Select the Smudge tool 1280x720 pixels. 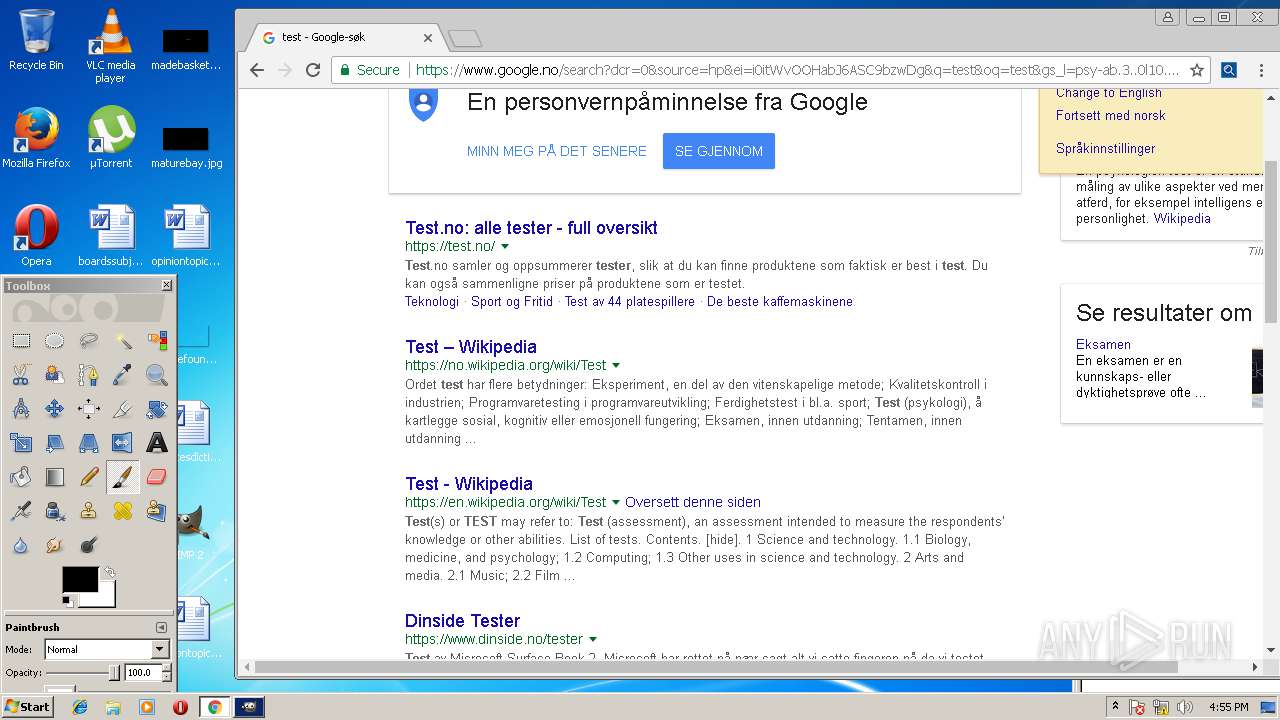(55, 545)
